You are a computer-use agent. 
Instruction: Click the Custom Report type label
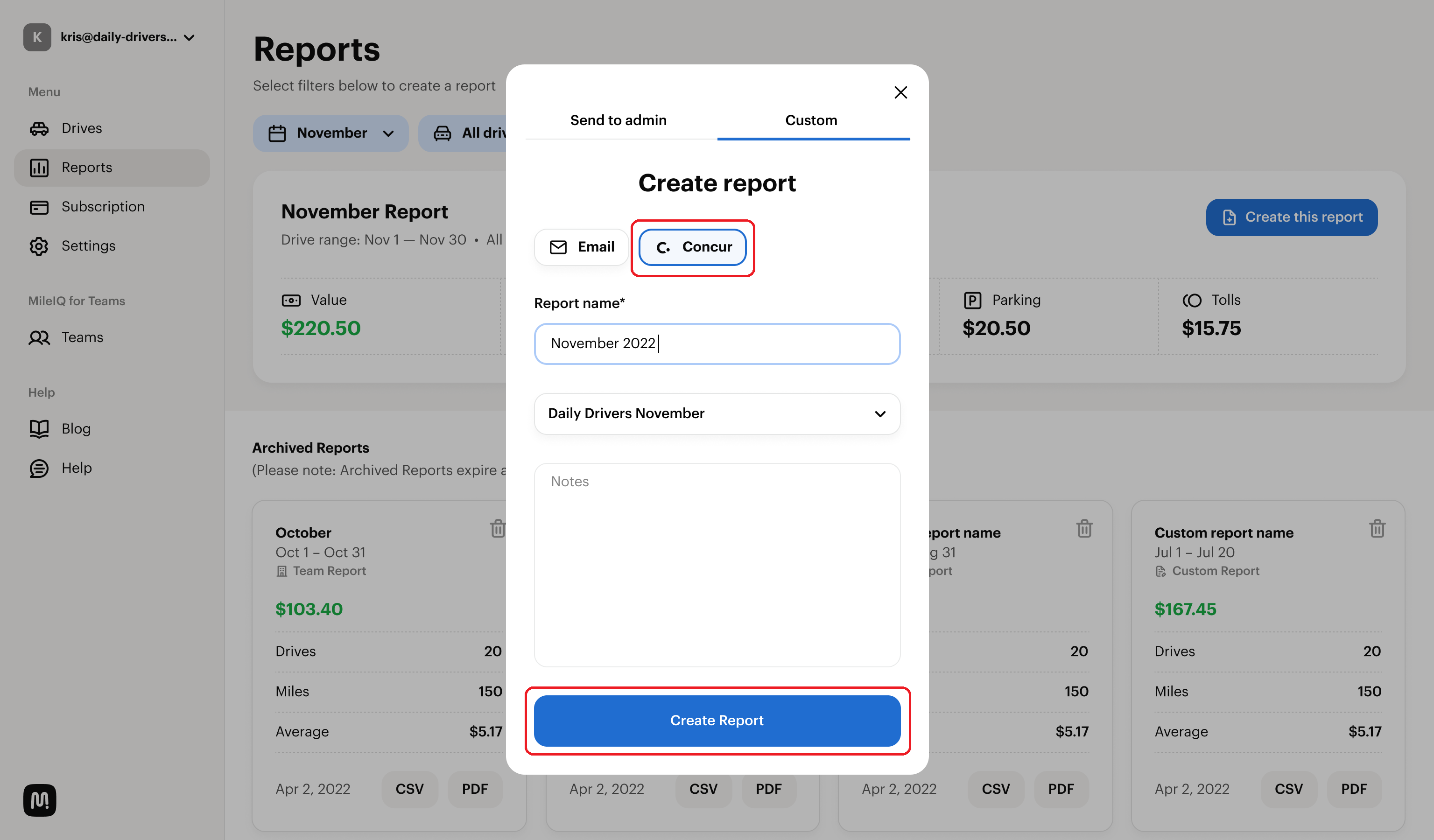pyautogui.click(x=1216, y=570)
